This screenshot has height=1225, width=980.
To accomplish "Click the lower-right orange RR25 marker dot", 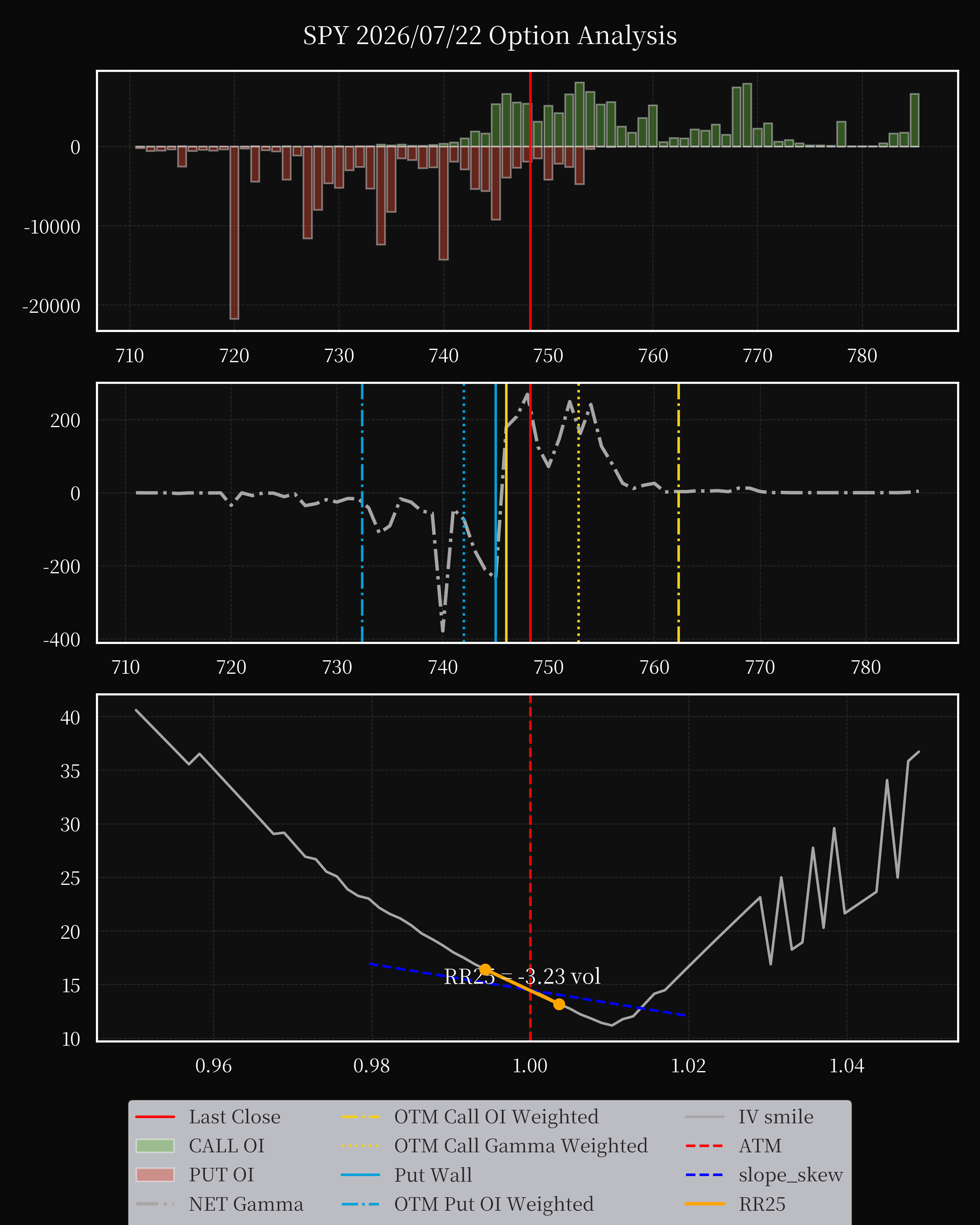I will 559,1004.
